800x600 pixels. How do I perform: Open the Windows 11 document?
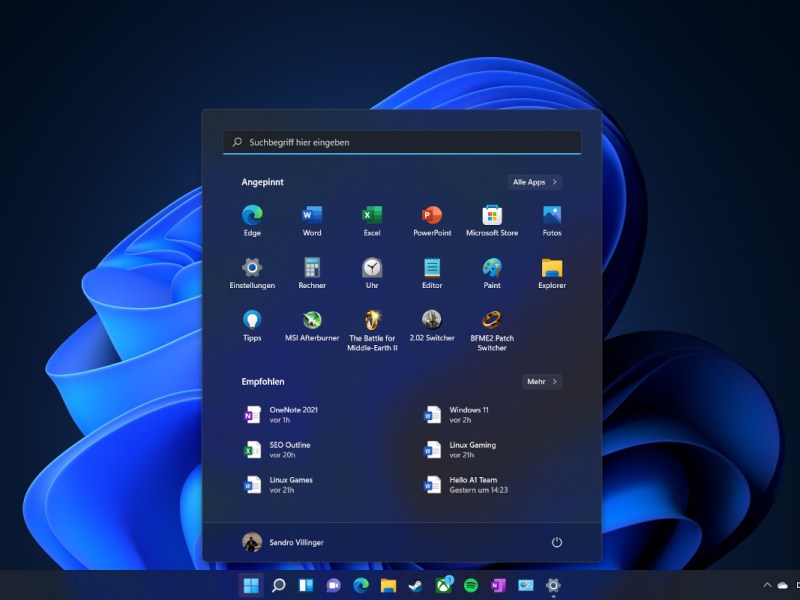[x=456, y=415]
